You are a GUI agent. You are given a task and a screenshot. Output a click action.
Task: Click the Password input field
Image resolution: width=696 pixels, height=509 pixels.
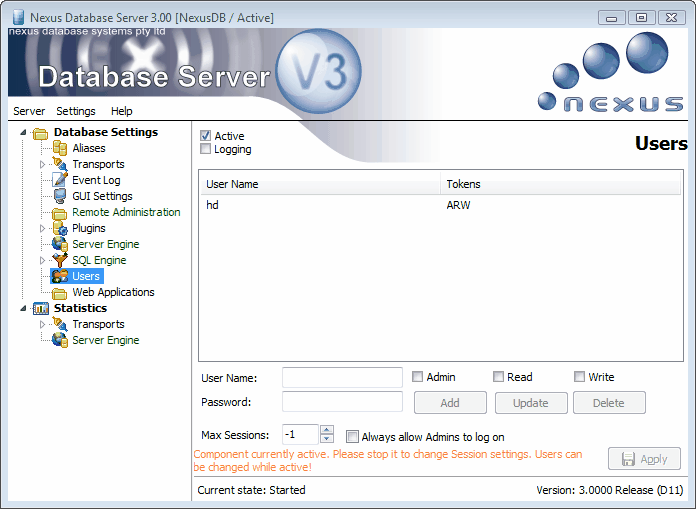(342, 402)
